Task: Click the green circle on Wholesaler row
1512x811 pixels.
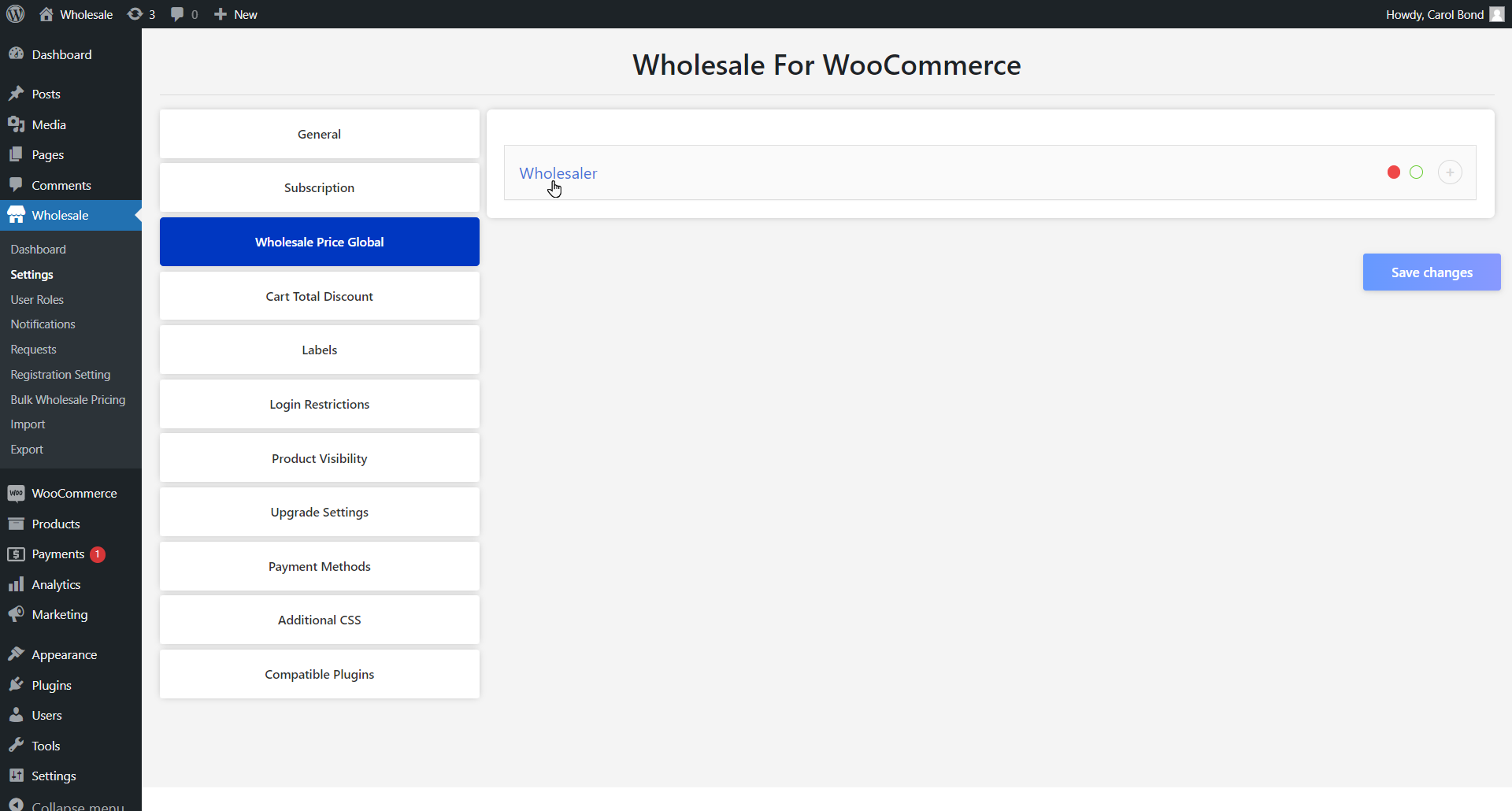Action: coord(1417,172)
